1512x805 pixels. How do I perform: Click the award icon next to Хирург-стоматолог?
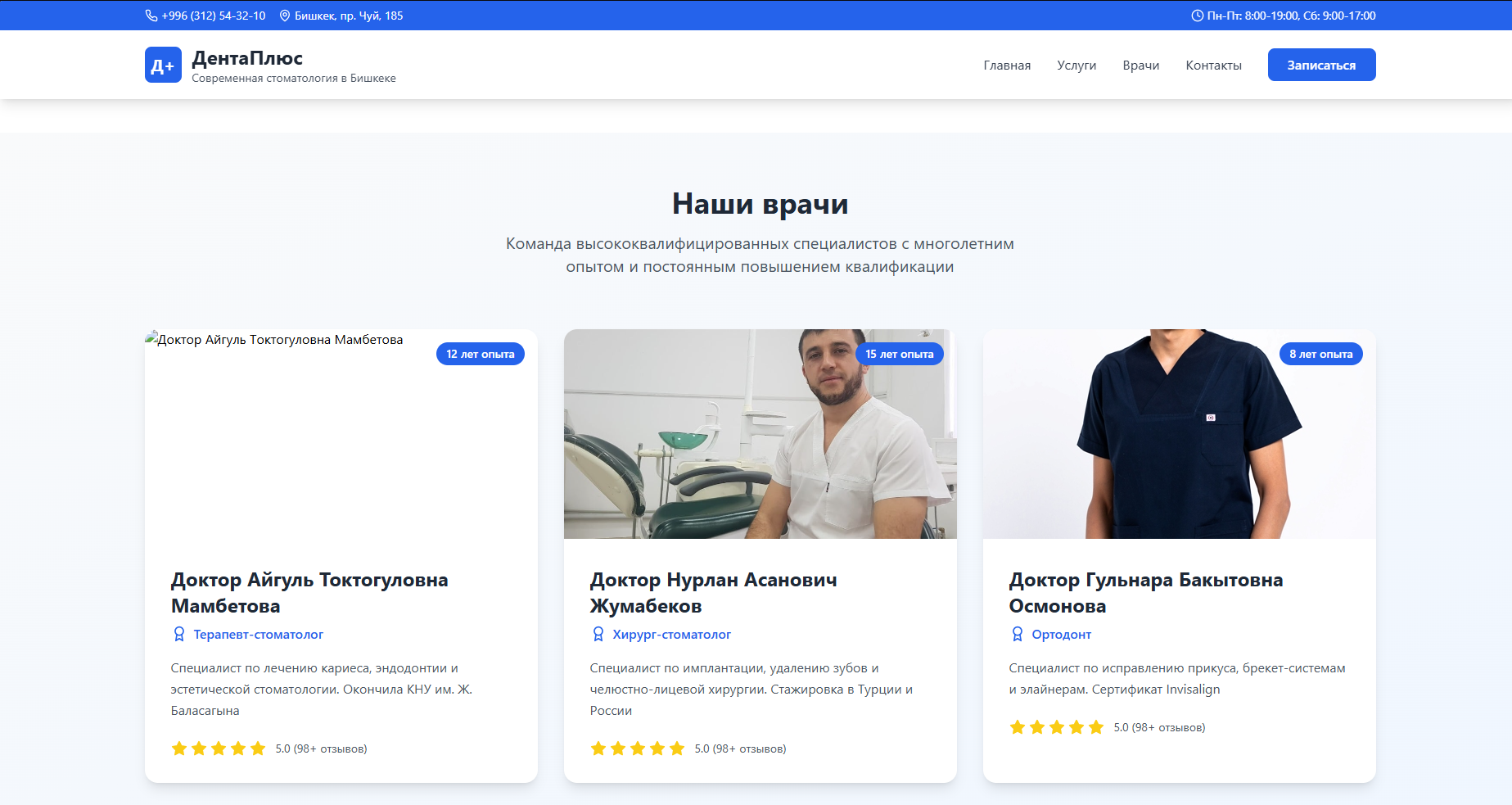(598, 634)
